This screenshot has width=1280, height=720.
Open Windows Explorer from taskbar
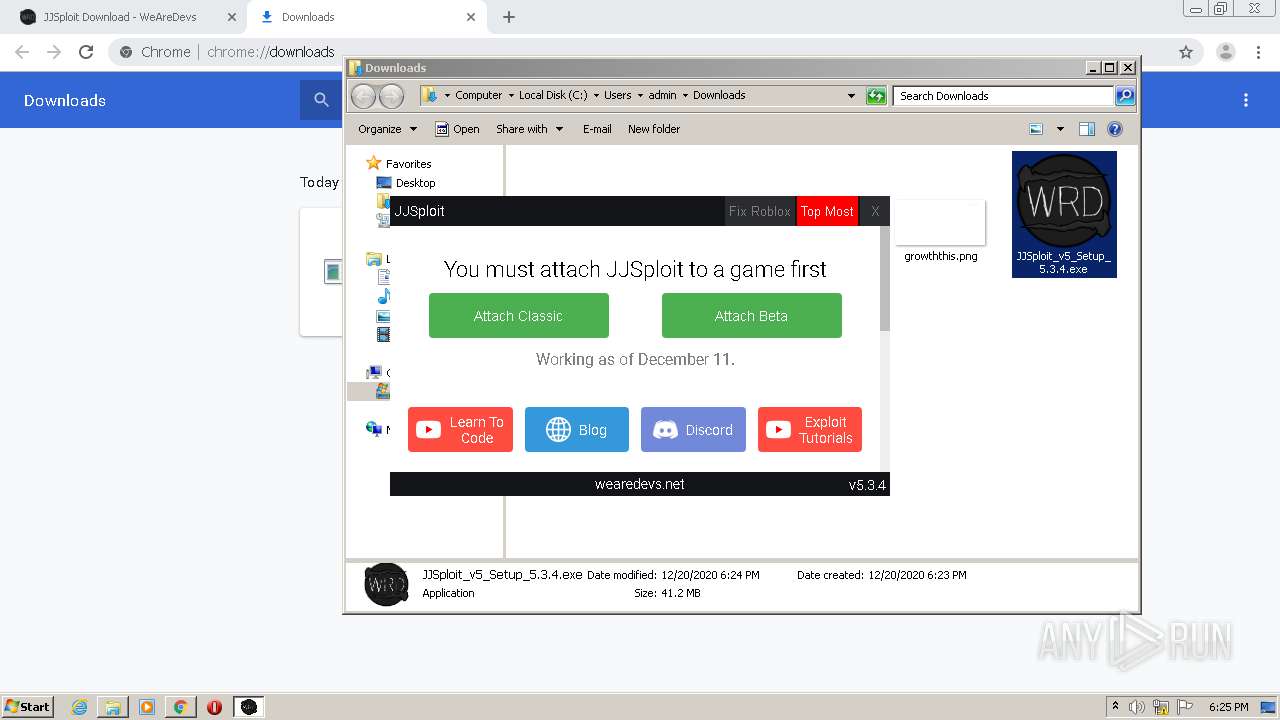[113, 707]
